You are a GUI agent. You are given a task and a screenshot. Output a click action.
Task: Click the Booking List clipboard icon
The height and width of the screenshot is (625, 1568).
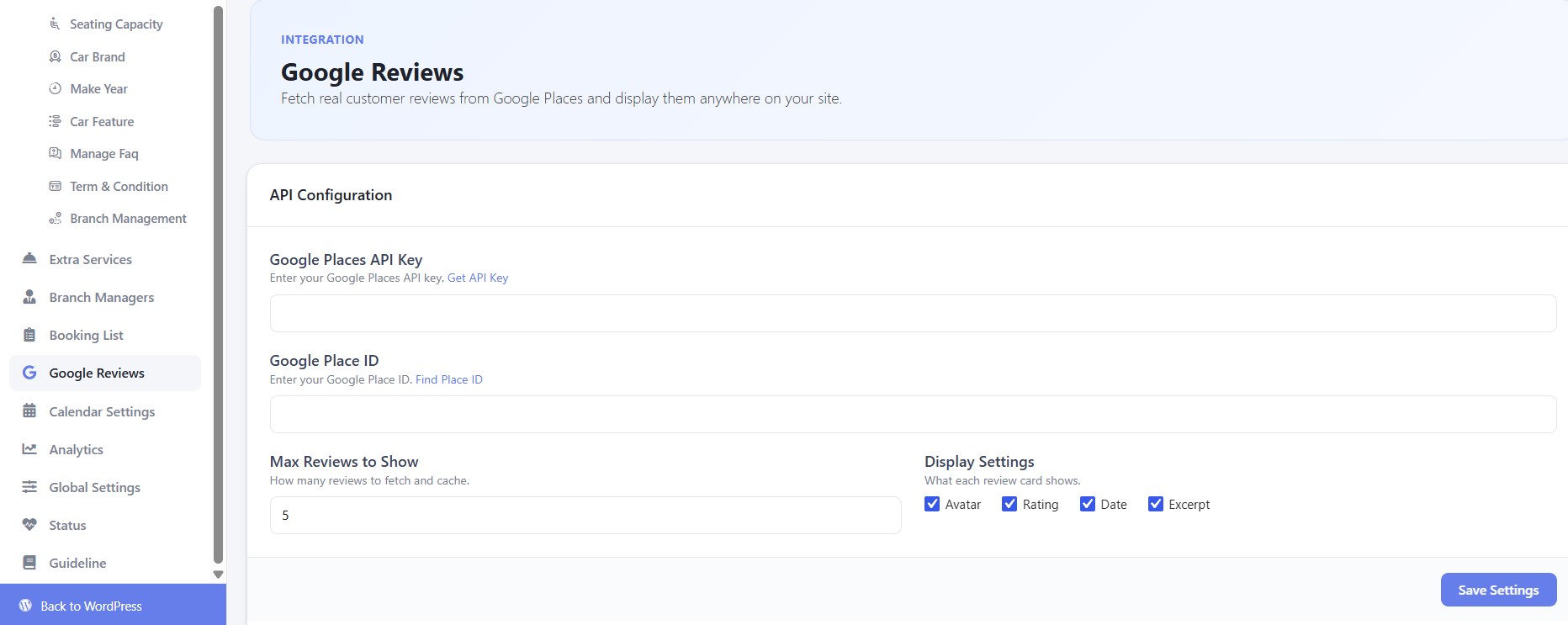click(29, 335)
